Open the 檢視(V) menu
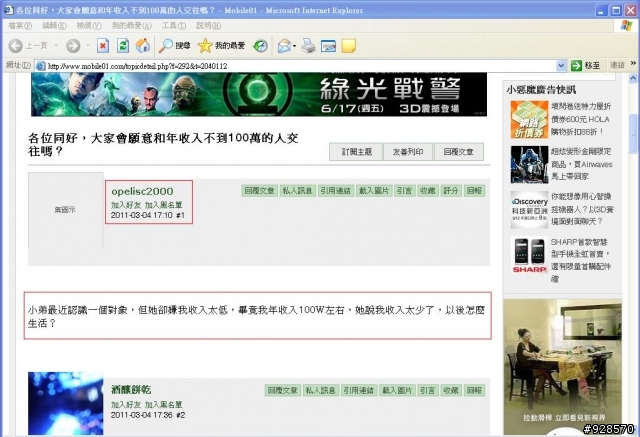The height and width of the screenshot is (437, 640). pyautogui.click(x=89, y=26)
